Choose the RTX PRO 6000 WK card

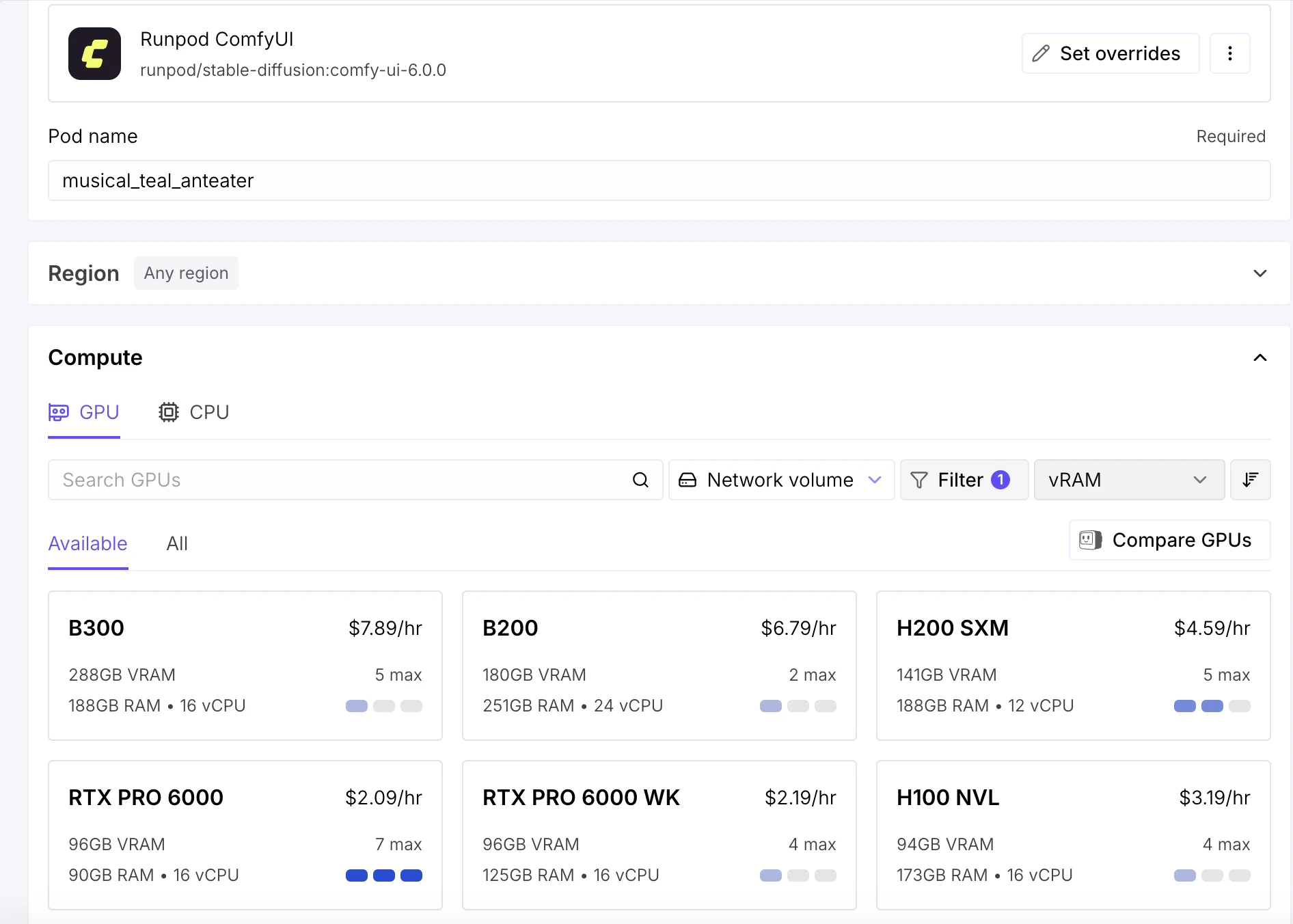(x=659, y=835)
